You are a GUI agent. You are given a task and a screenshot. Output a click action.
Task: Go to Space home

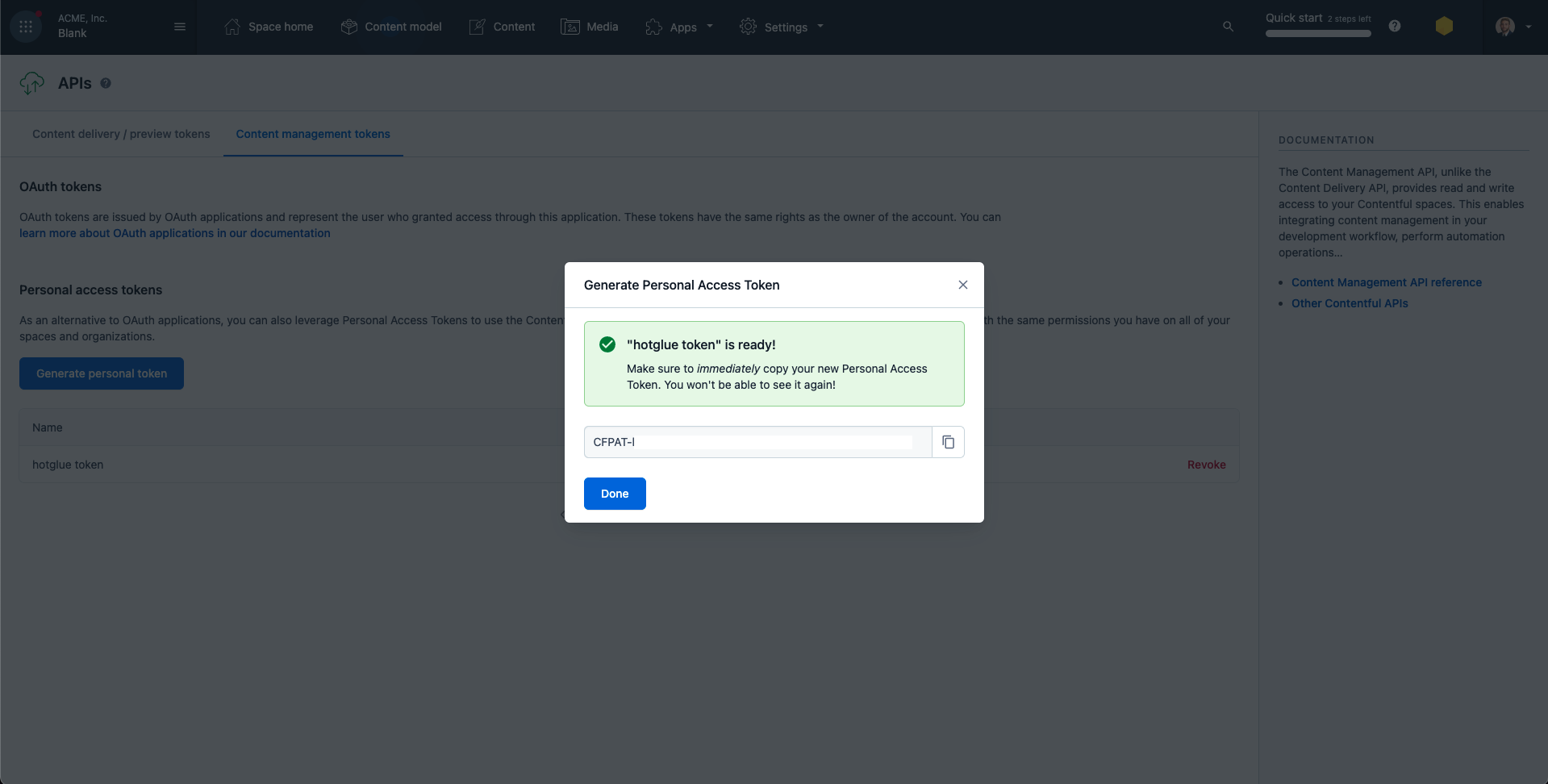point(281,27)
